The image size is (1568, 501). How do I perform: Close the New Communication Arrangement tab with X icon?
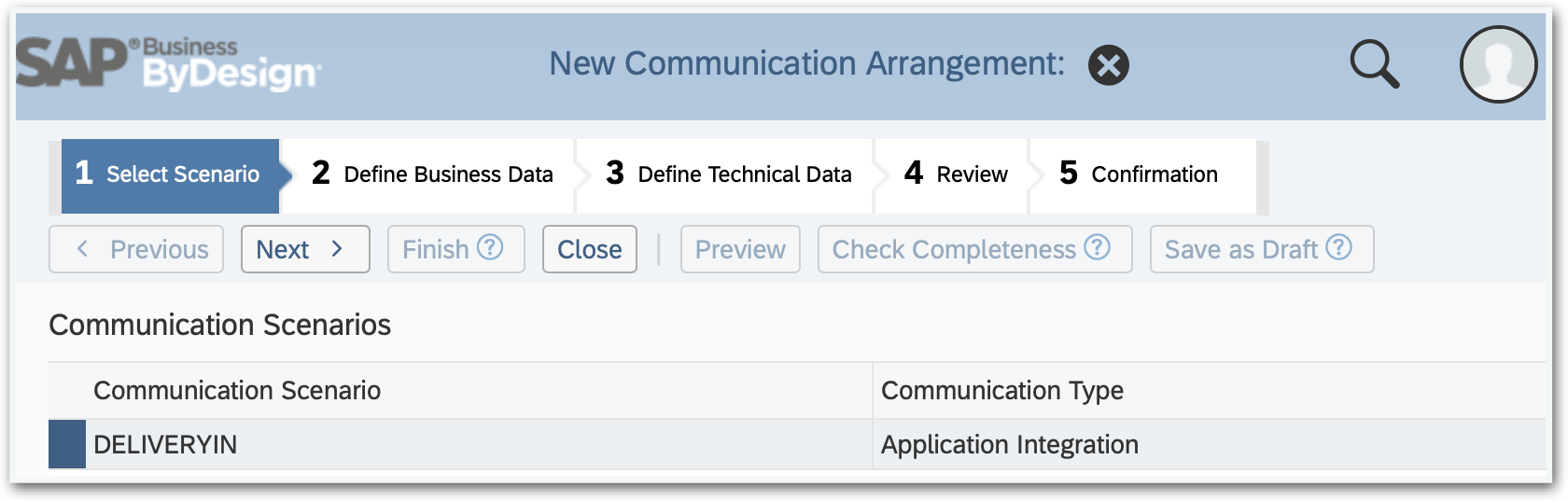(x=1109, y=65)
